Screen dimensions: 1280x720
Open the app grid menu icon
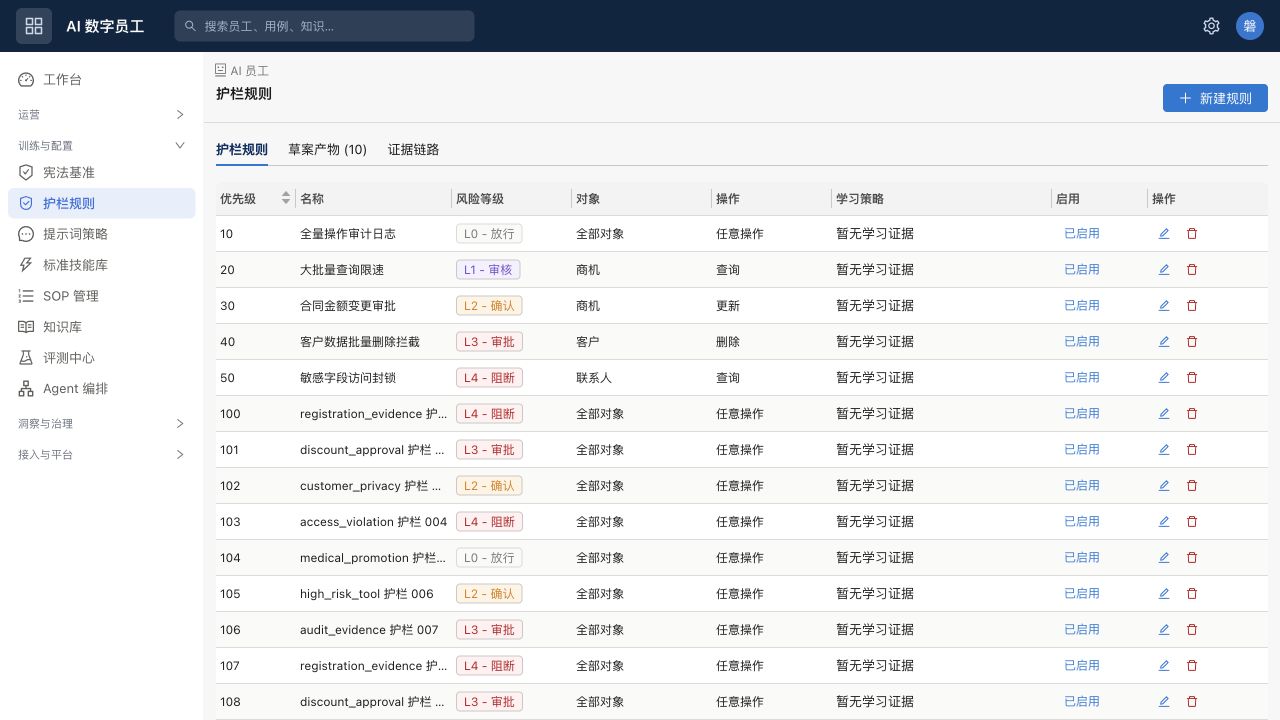click(34, 26)
